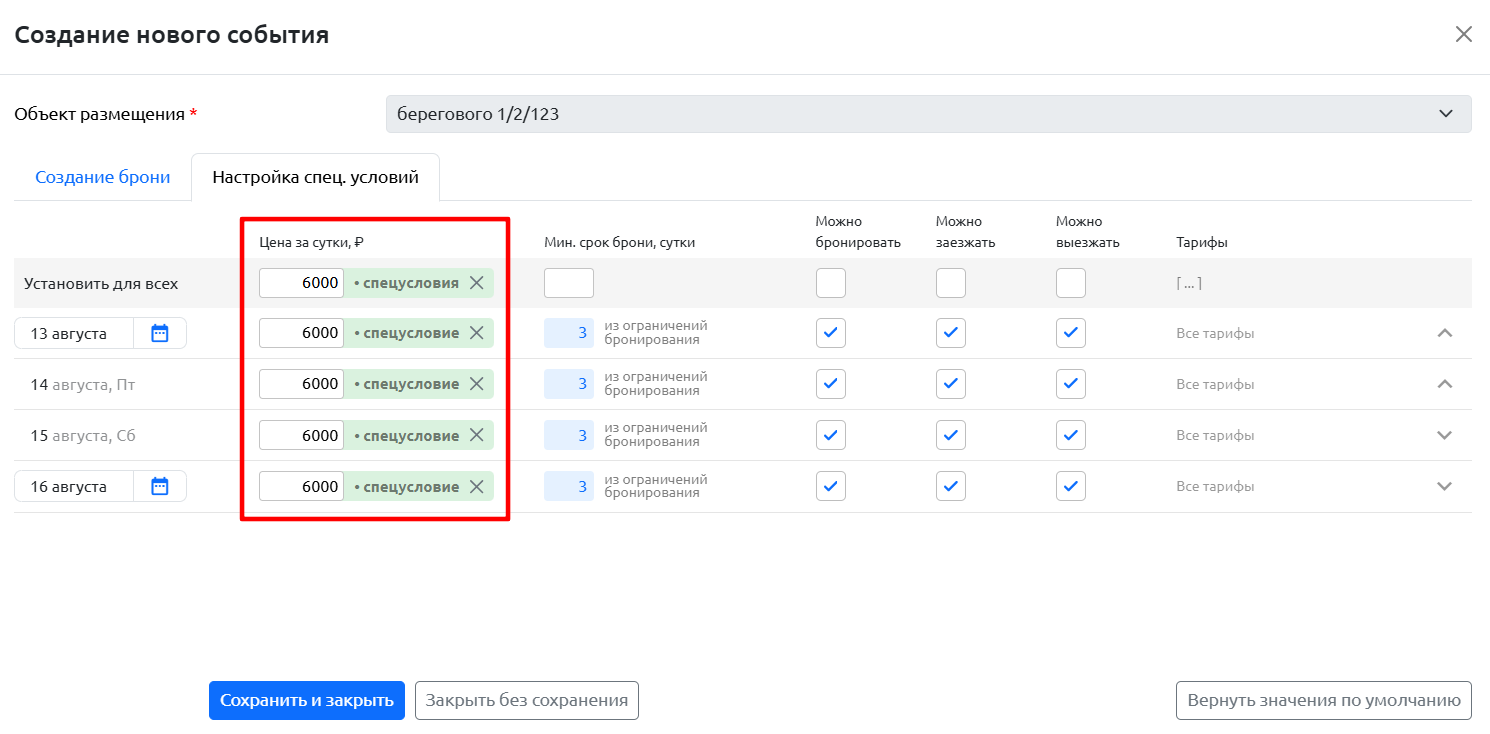
Task: Open tariffs selector in Установить для всех row
Action: click(1189, 283)
